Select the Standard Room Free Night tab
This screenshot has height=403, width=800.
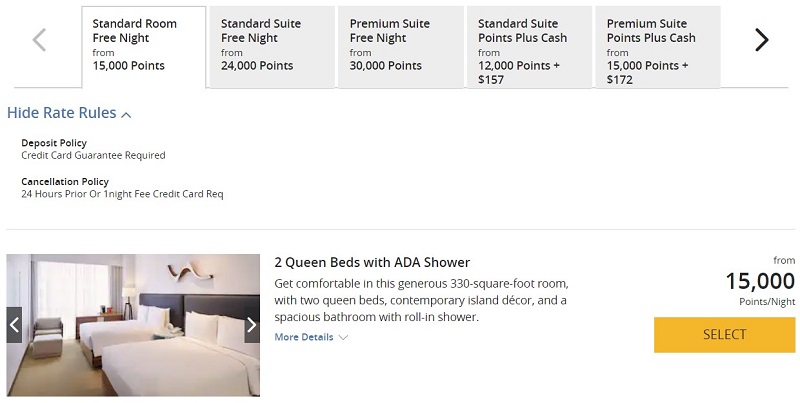tap(144, 47)
